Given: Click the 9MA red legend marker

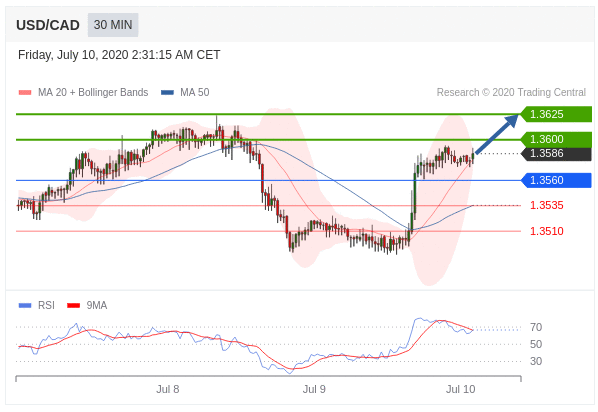Looking at the screenshot, I should coord(74,306).
